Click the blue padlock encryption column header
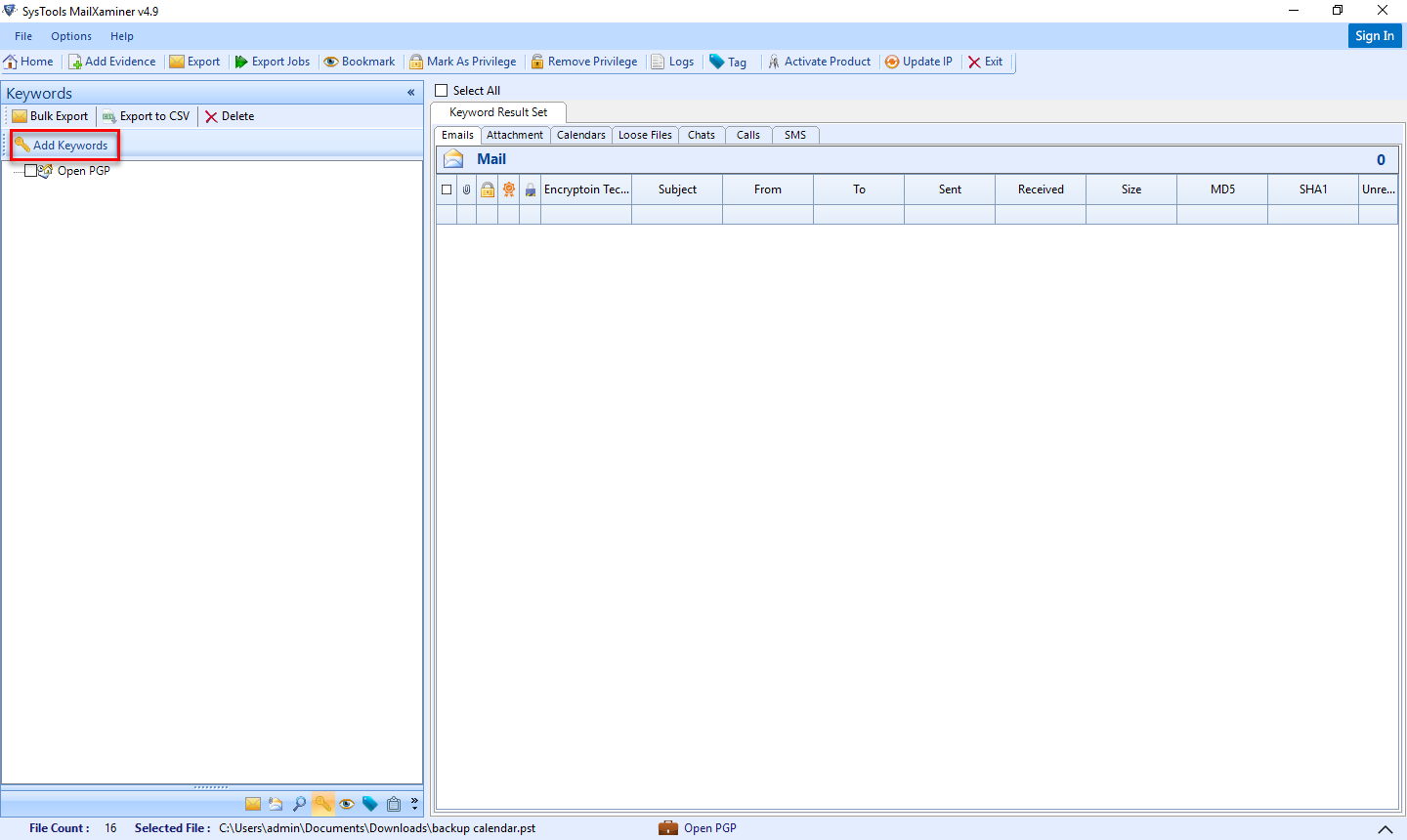This screenshot has width=1407, height=840. click(x=531, y=189)
